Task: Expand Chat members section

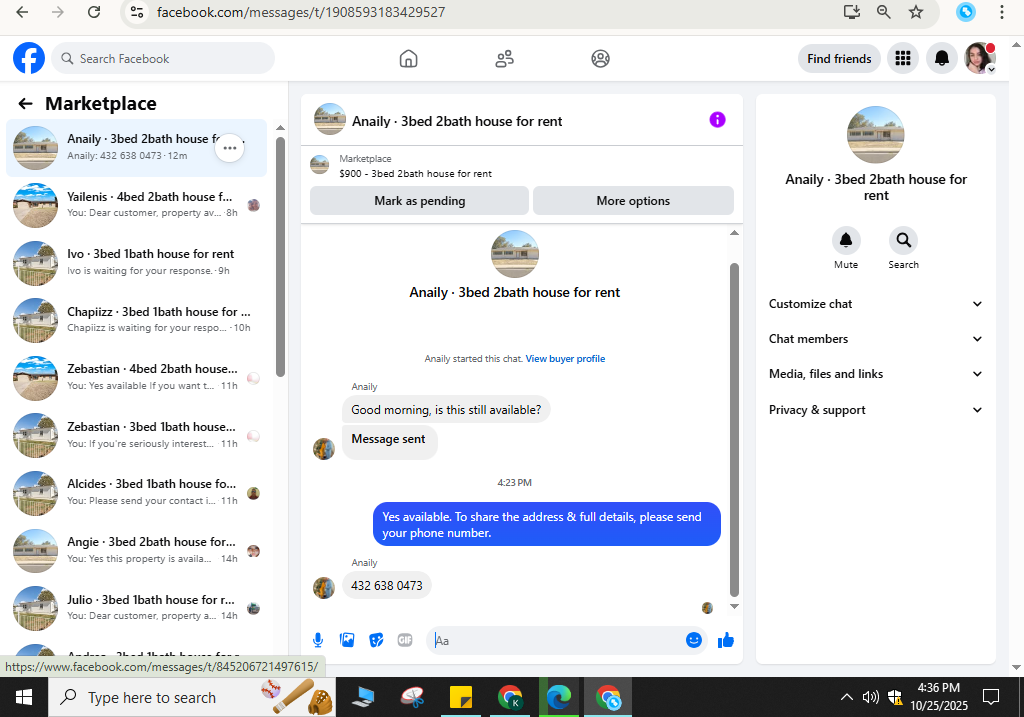Action: pyautogui.click(x=875, y=339)
